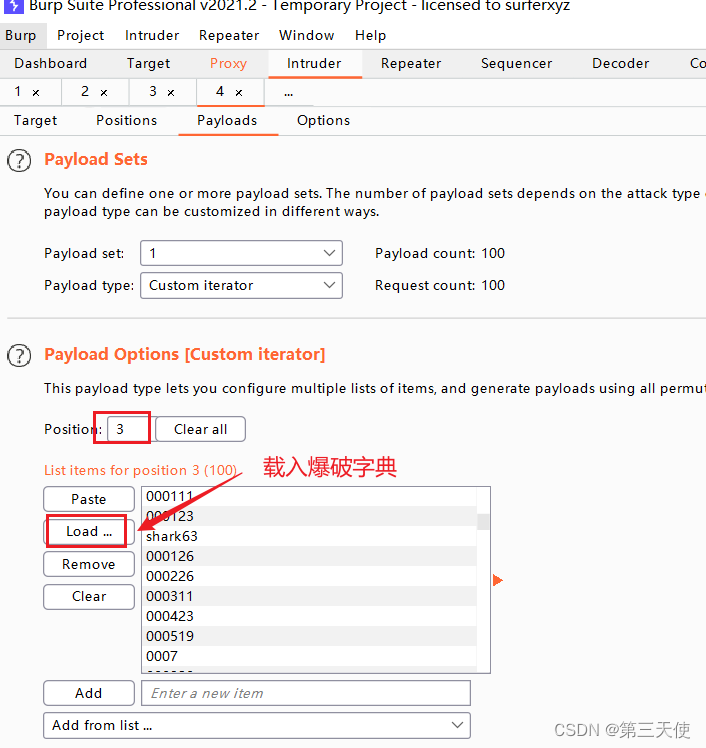
Task: Click the payload list scrollbar thumb
Action: (x=483, y=521)
